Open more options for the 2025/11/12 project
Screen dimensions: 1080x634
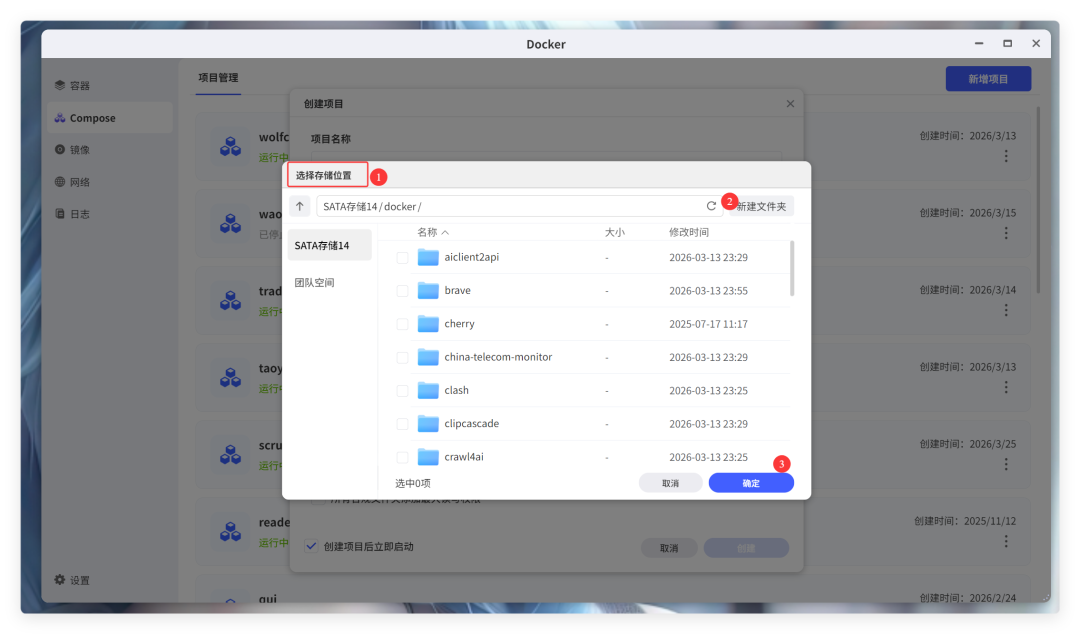pyautogui.click(x=1006, y=542)
